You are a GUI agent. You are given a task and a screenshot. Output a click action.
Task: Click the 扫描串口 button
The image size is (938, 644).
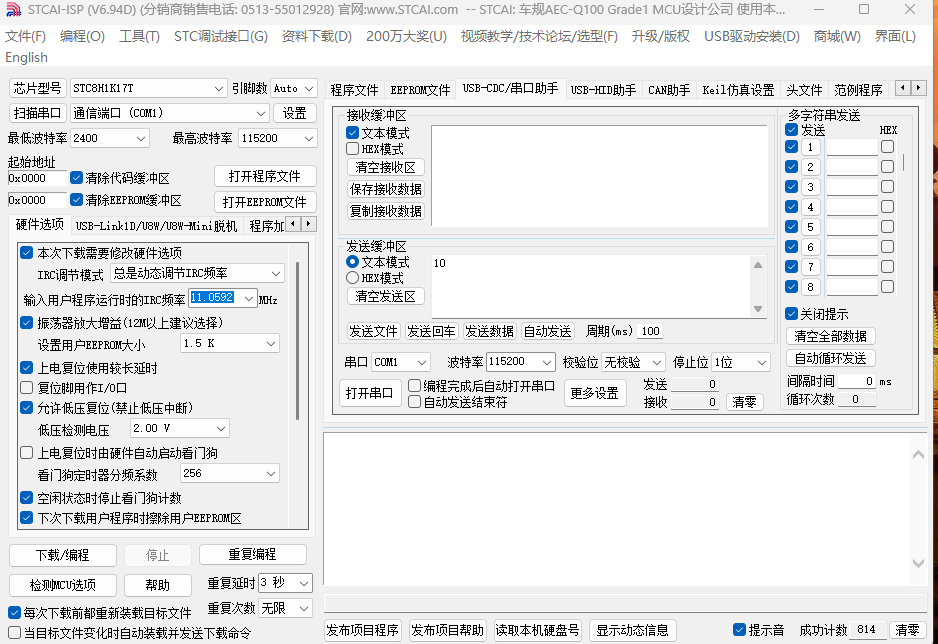pyautogui.click(x=37, y=113)
